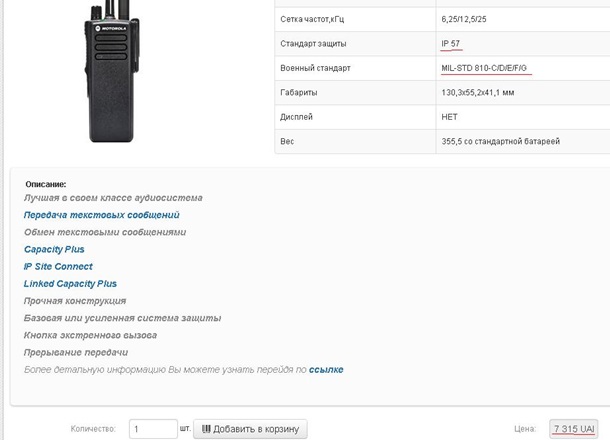610x440 pixels.
Task: Follow the IP Site Connect link
Action: click(58, 266)
